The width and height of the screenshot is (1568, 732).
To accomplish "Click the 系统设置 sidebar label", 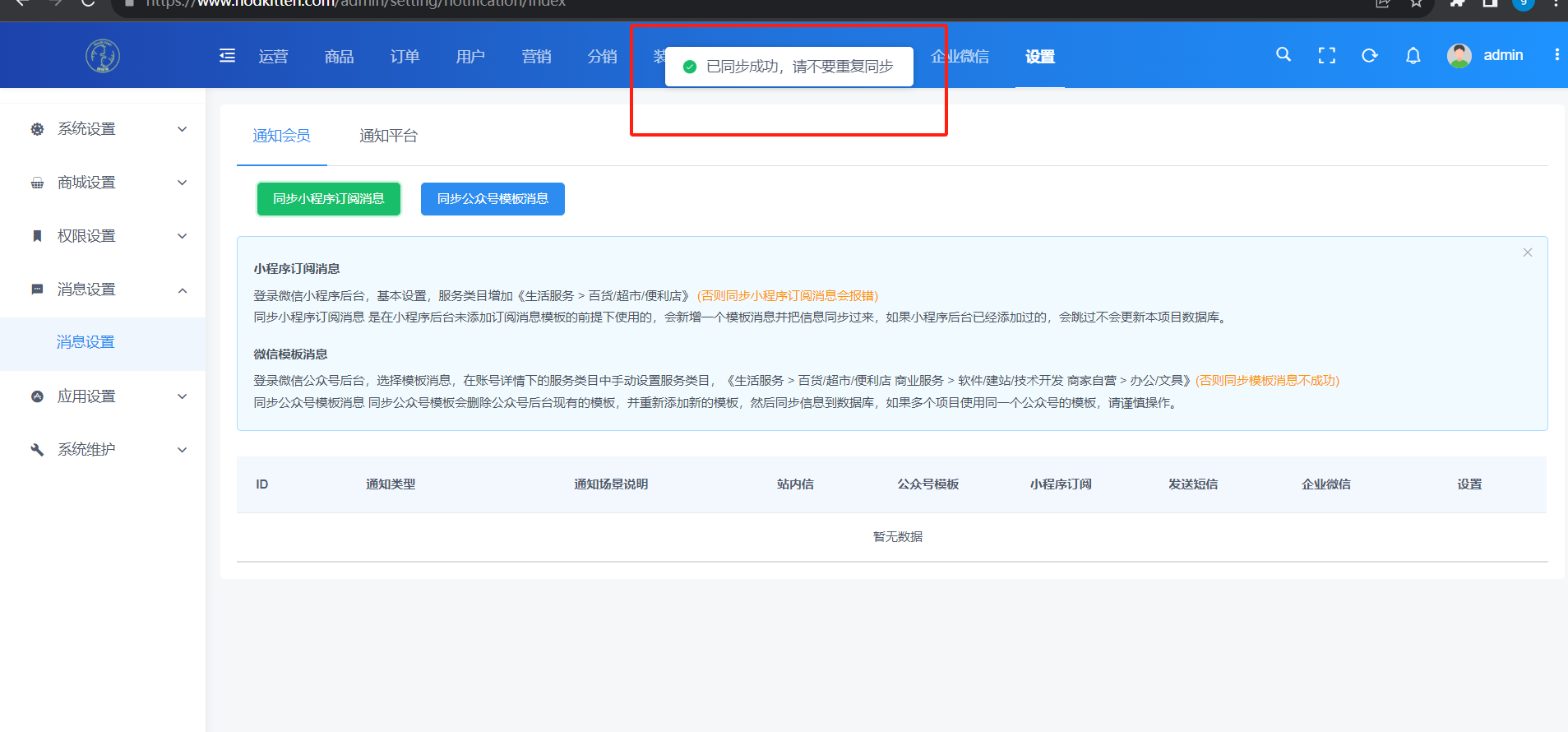I will 86,129.
